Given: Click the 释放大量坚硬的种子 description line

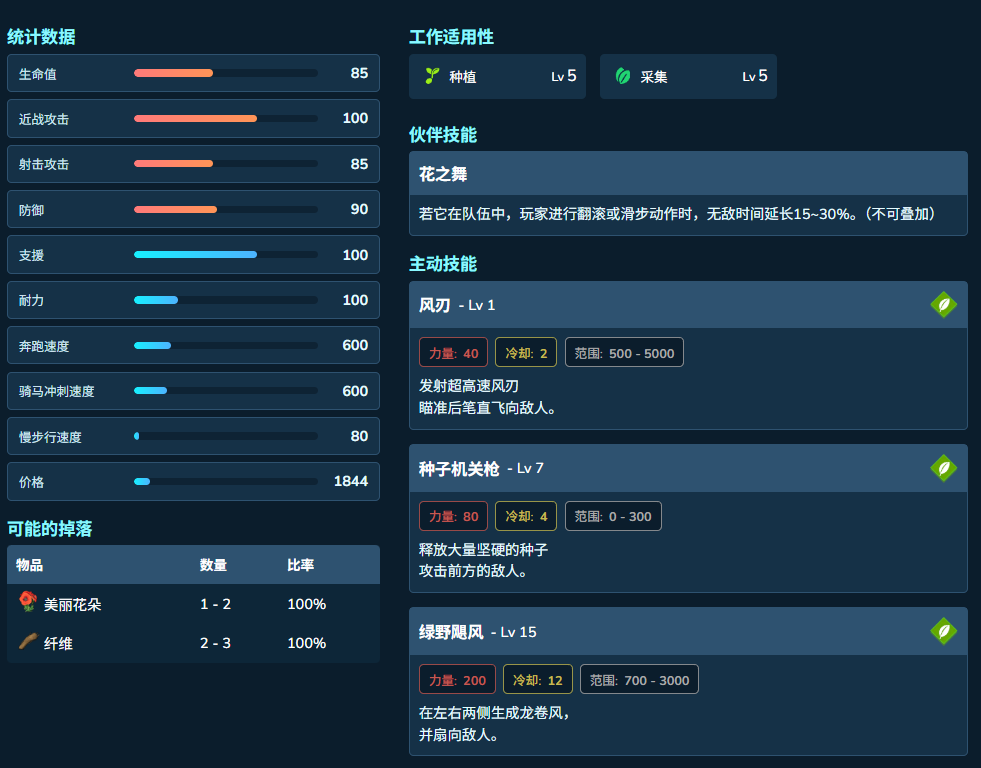Looking at the screenshot, I should pyautogui.click(x=484, y=550).
